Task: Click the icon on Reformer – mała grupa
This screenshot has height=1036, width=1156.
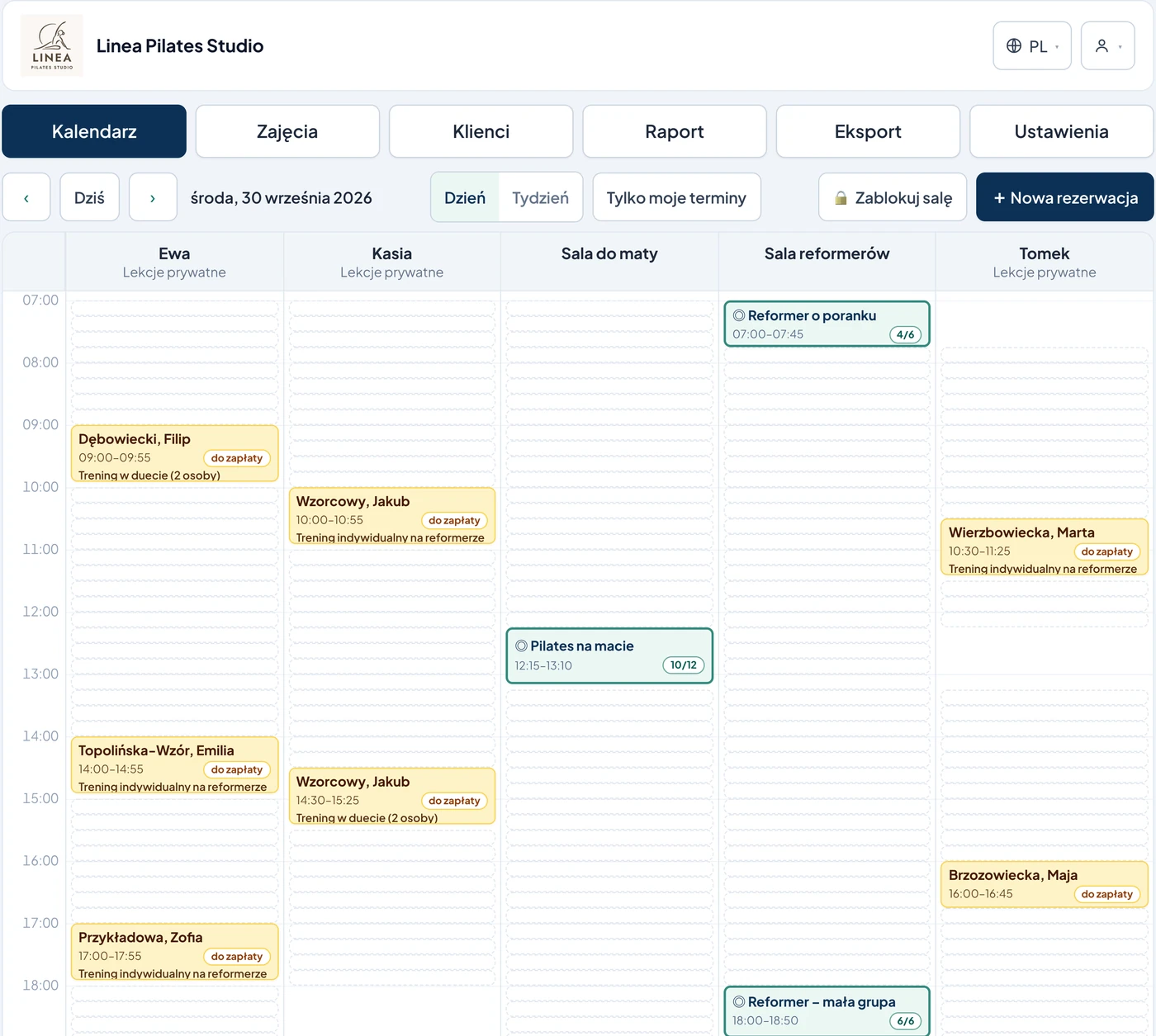Action: (739, 1001)
